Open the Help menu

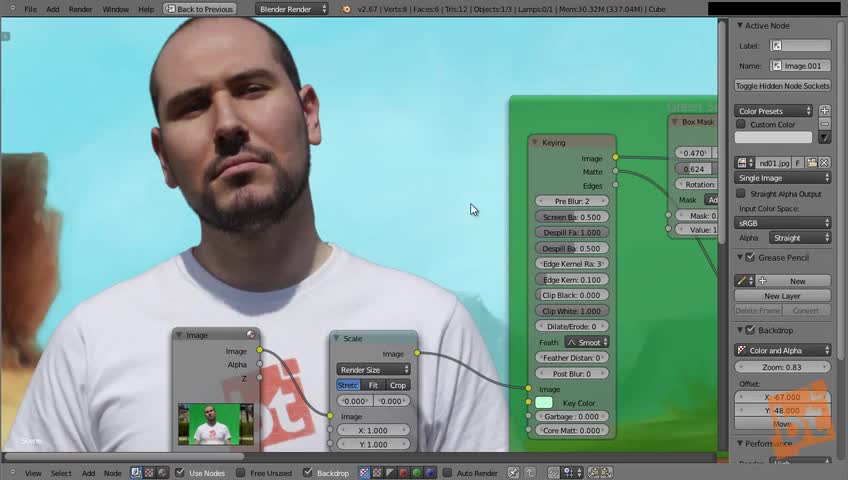[x=146, y=9]
